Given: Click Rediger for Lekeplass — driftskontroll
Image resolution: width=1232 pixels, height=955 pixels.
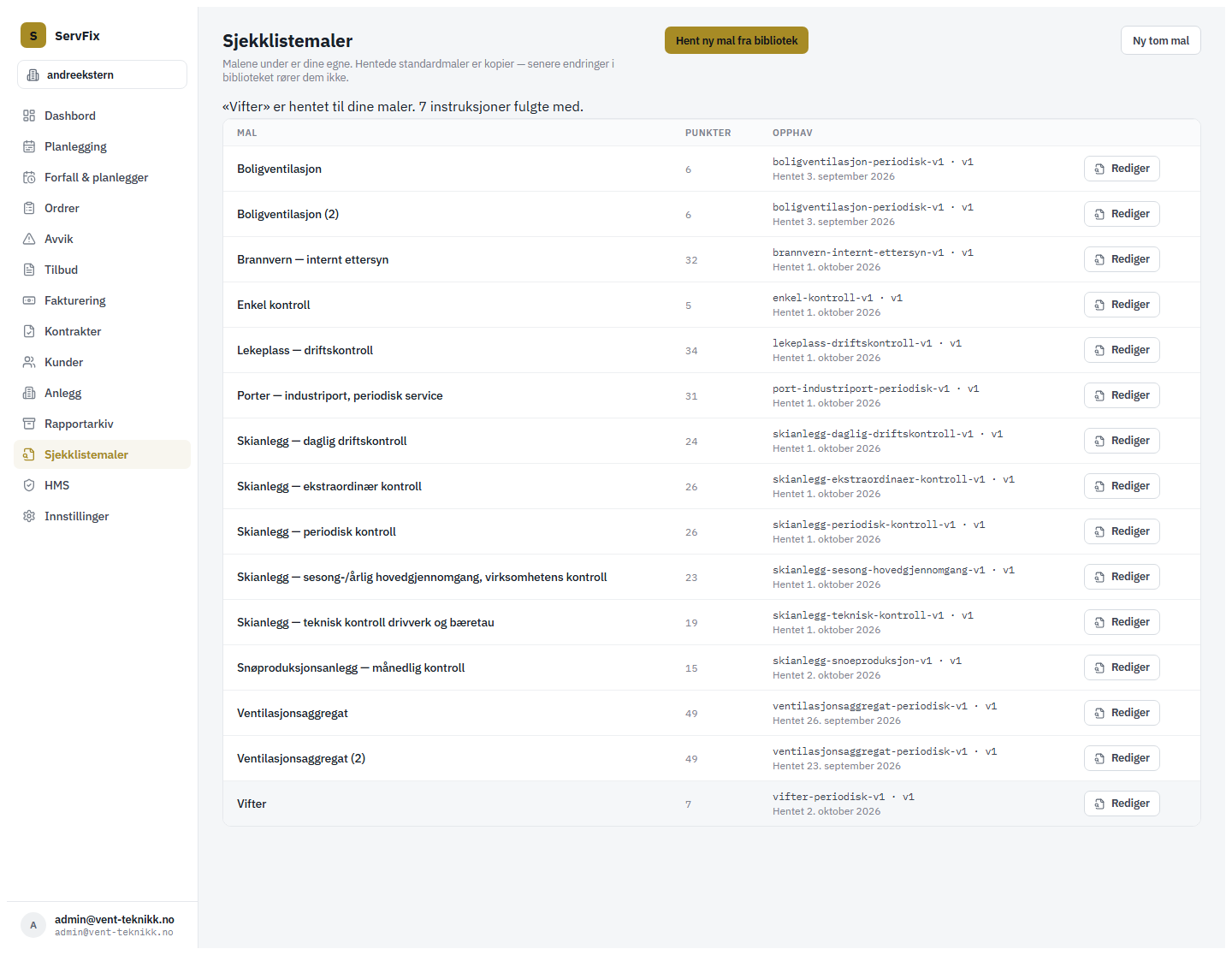Looking at the screenshot, I should point(1122,350).
